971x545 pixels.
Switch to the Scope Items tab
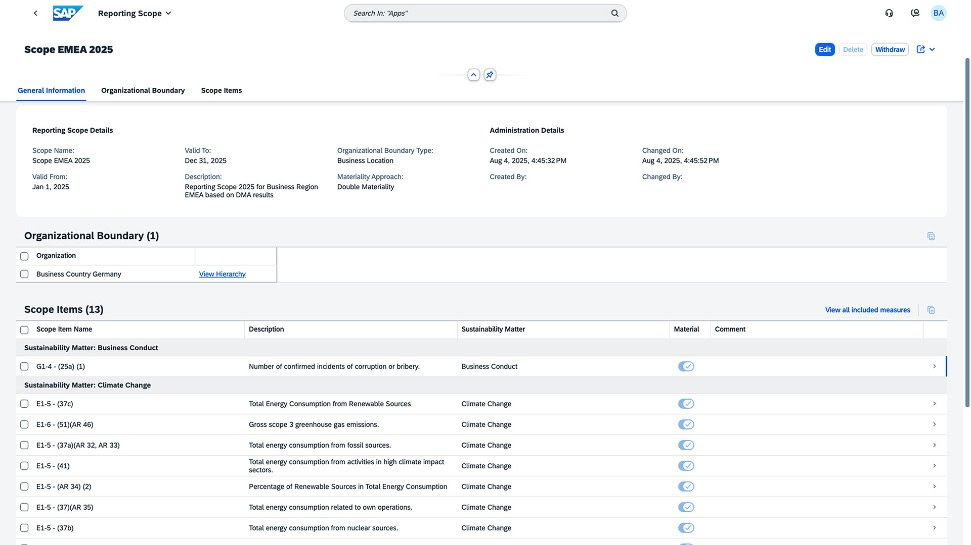[221, 91]
